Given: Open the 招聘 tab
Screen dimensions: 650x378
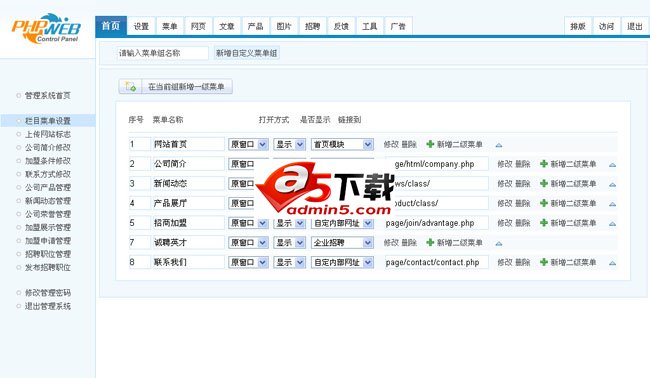Looking at the screenshot, I should click(x=313, y=27).
